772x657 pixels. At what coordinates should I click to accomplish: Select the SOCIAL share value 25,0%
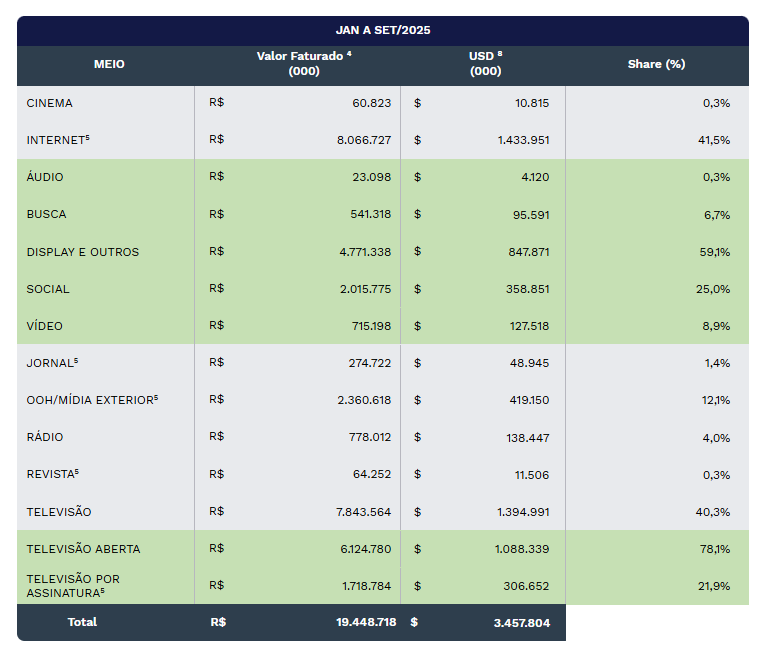[x=716, y=289]
